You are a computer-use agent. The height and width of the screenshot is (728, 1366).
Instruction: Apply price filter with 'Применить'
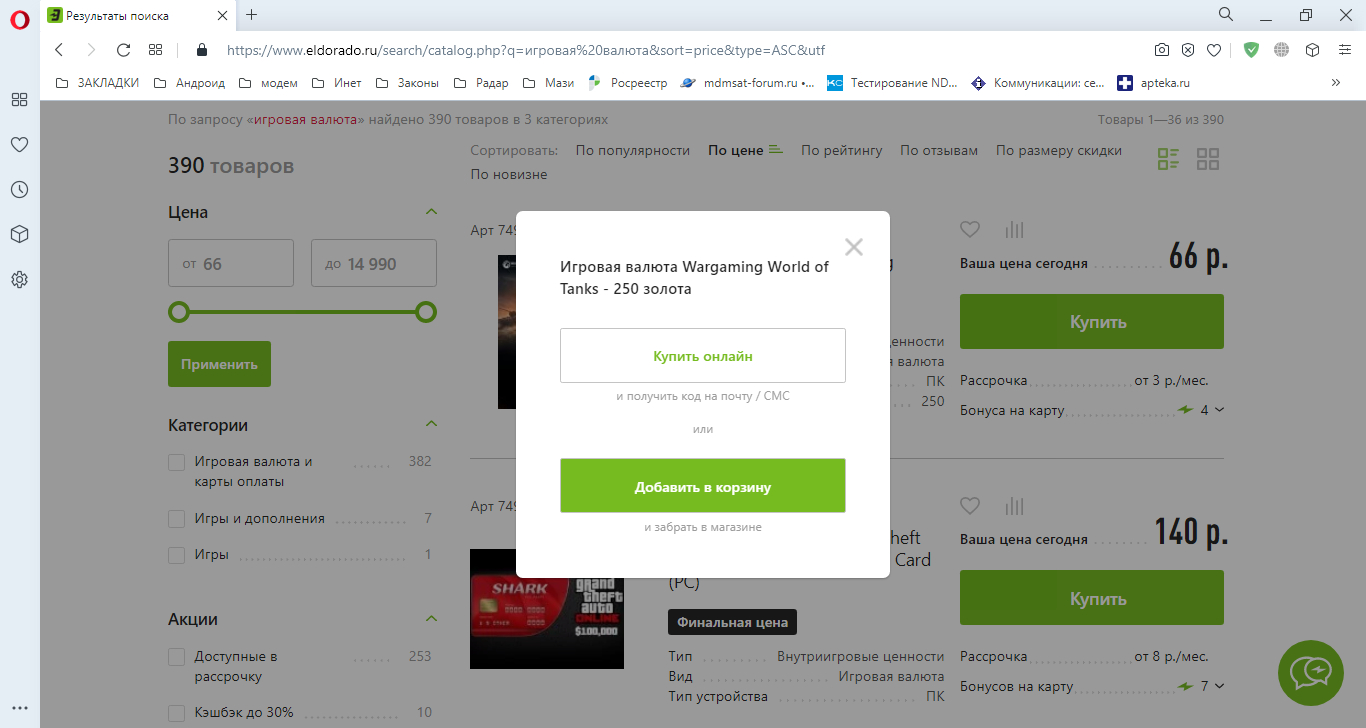pyautogui.click(x=219, y=364)
